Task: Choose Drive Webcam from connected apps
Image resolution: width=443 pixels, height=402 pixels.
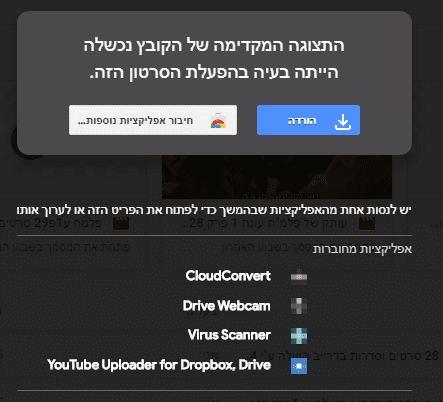Action: [x=226, y=306]
